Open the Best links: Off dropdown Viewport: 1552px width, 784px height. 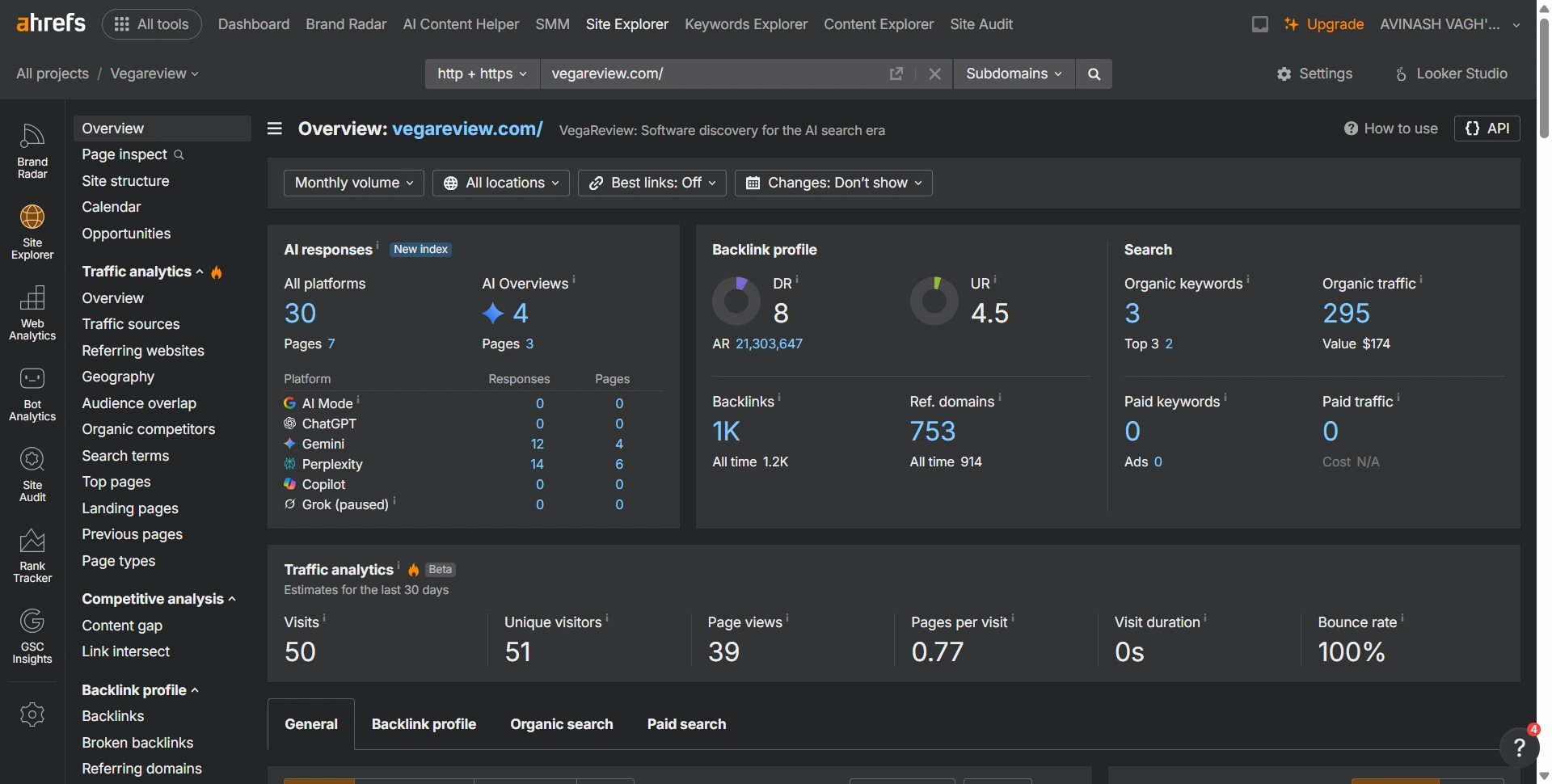tap(652, 183)
